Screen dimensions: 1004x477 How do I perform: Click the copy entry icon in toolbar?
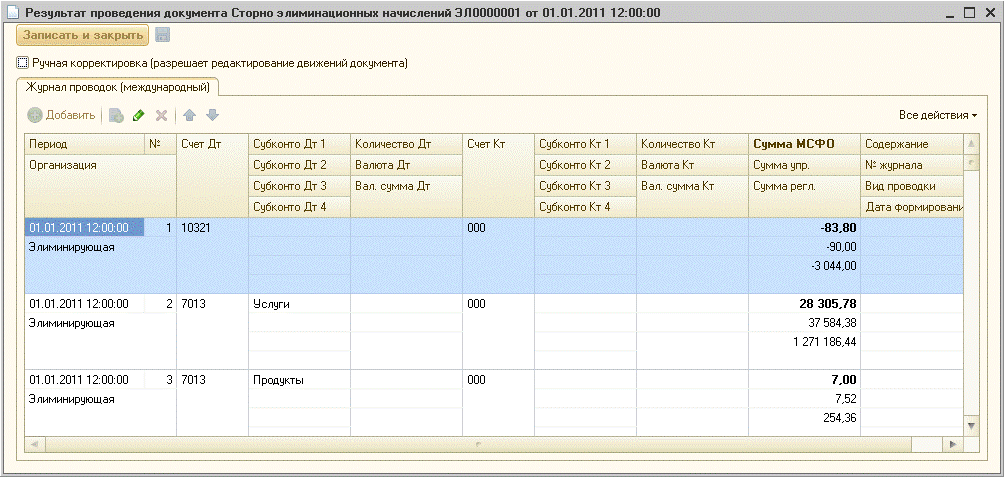(116, 116)
